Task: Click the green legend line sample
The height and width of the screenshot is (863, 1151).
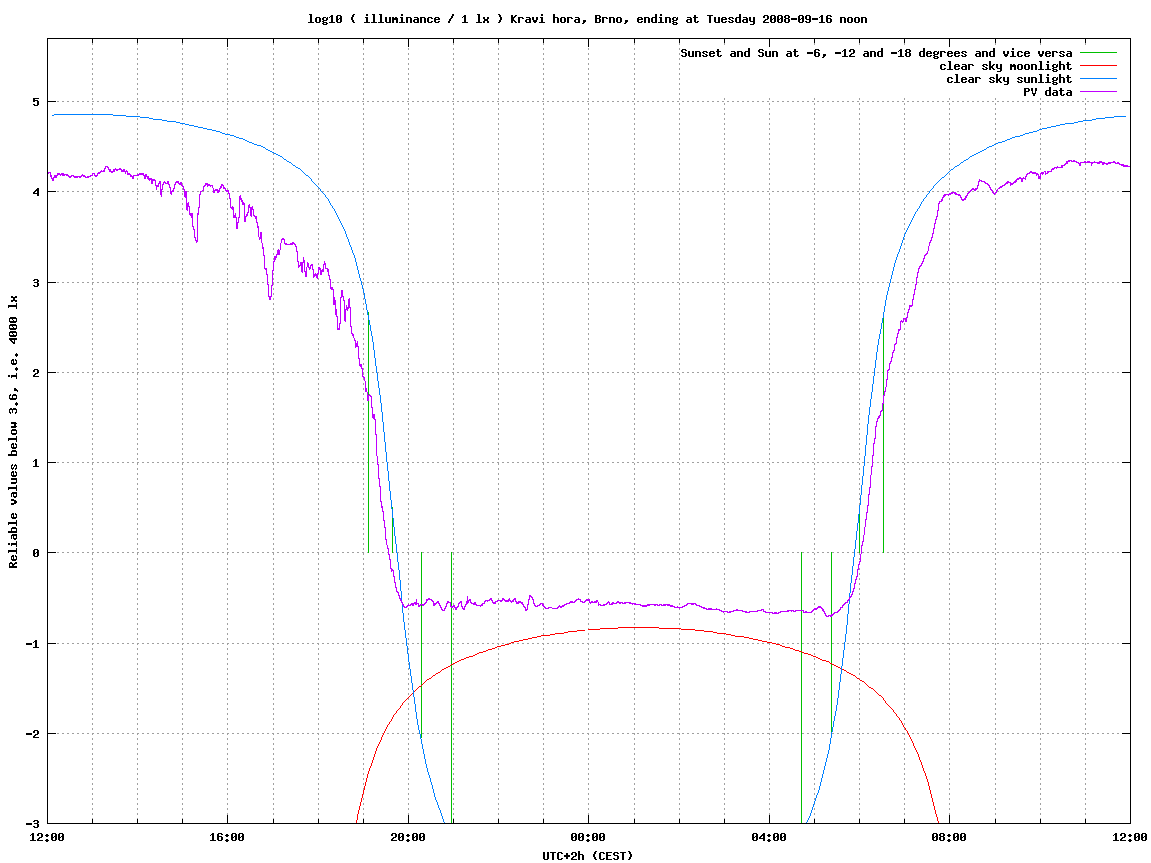Action: (x=1097, y=53)
